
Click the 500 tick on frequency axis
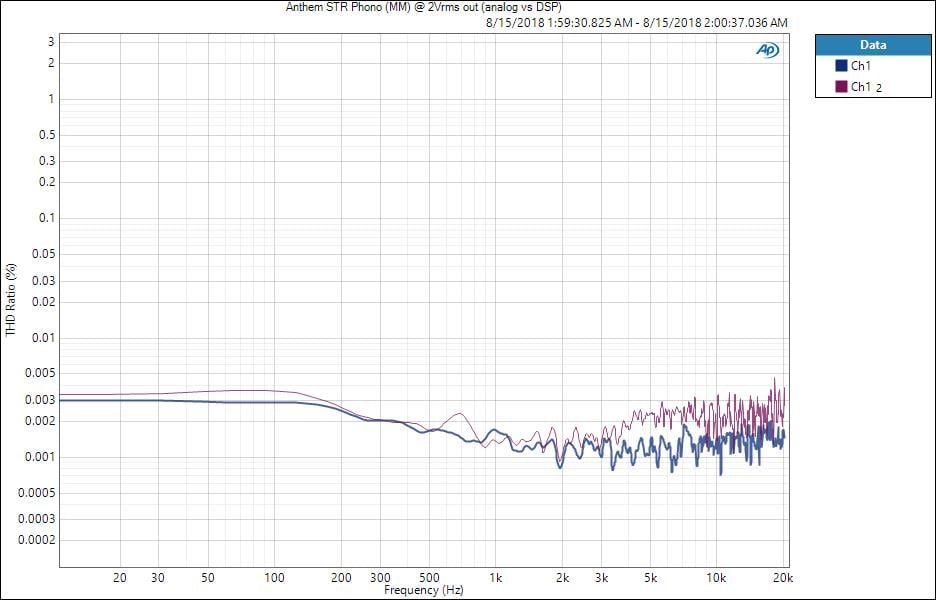tap(429, 578)
